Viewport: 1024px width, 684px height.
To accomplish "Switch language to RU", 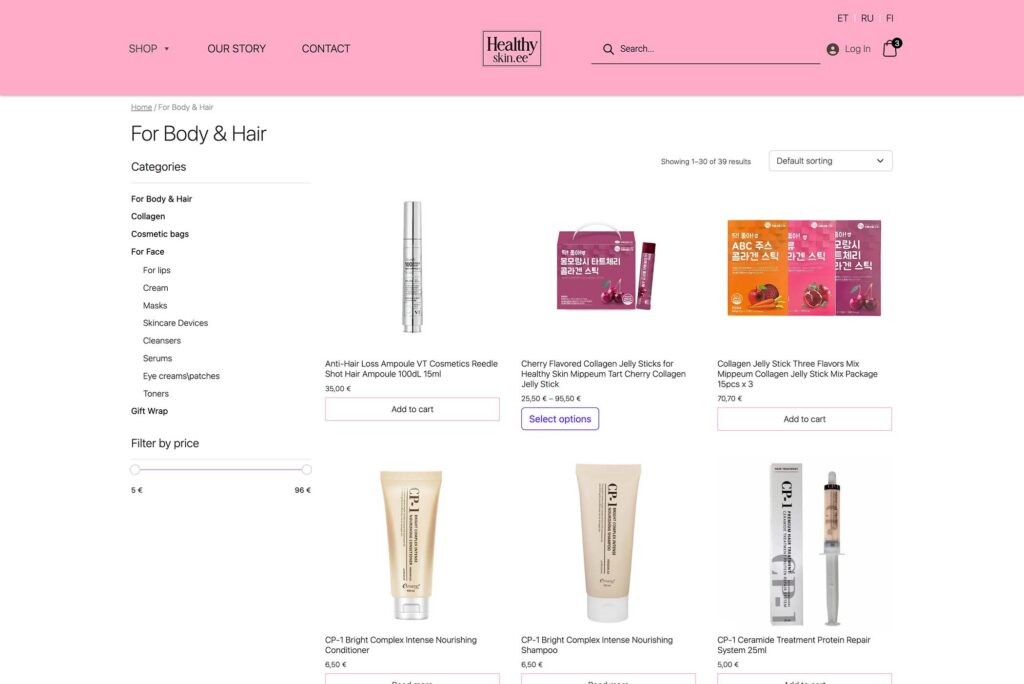I will coord(867,18).
